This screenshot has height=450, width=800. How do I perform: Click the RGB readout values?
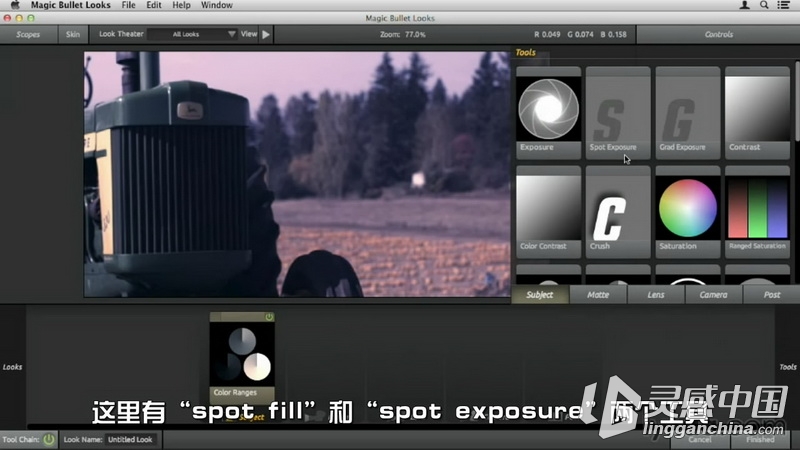click(x=580, y=35)
